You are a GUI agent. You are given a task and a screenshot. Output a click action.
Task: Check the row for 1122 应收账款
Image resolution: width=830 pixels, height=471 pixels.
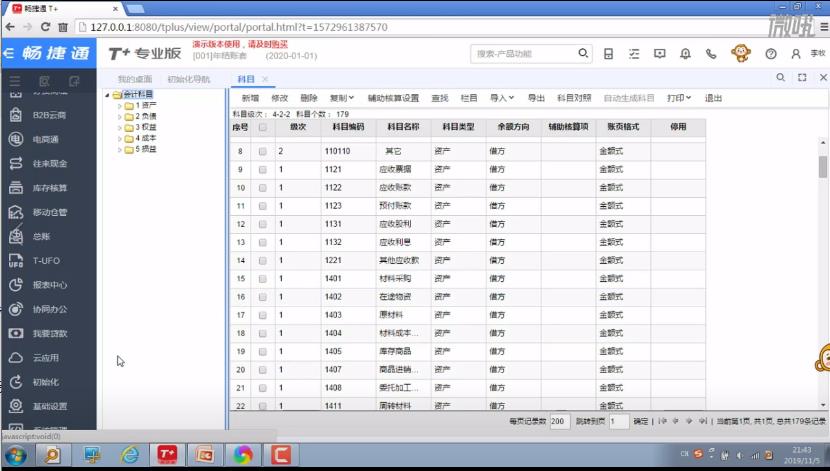click(x=263, y=188)
